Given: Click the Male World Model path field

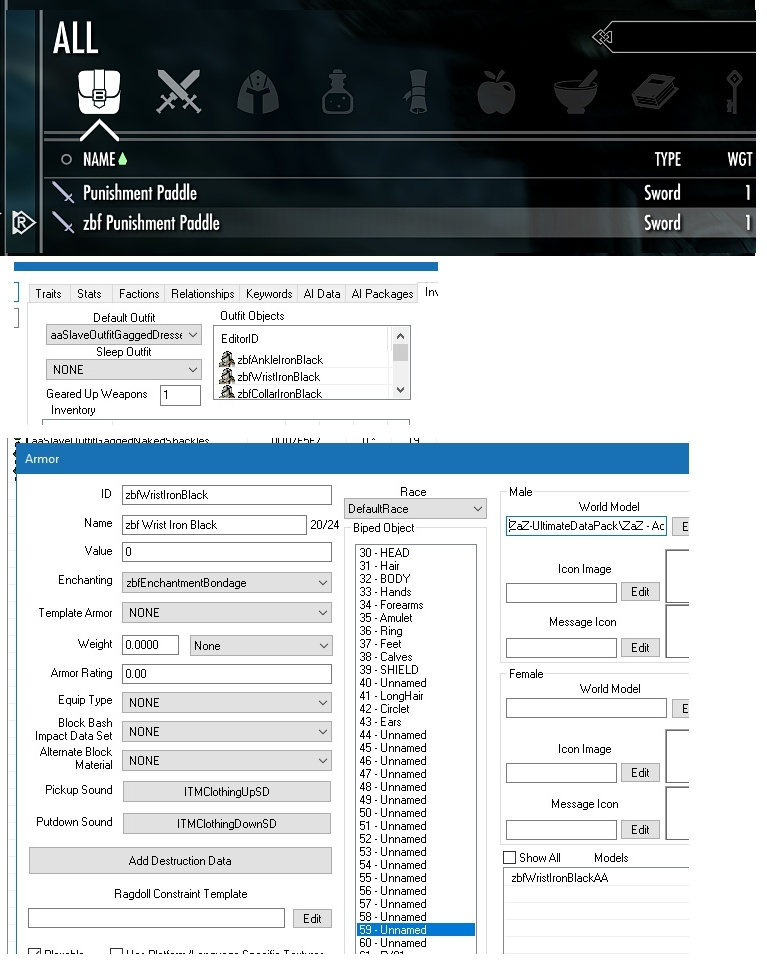Looking at the screenshot, I should [586, 526].
